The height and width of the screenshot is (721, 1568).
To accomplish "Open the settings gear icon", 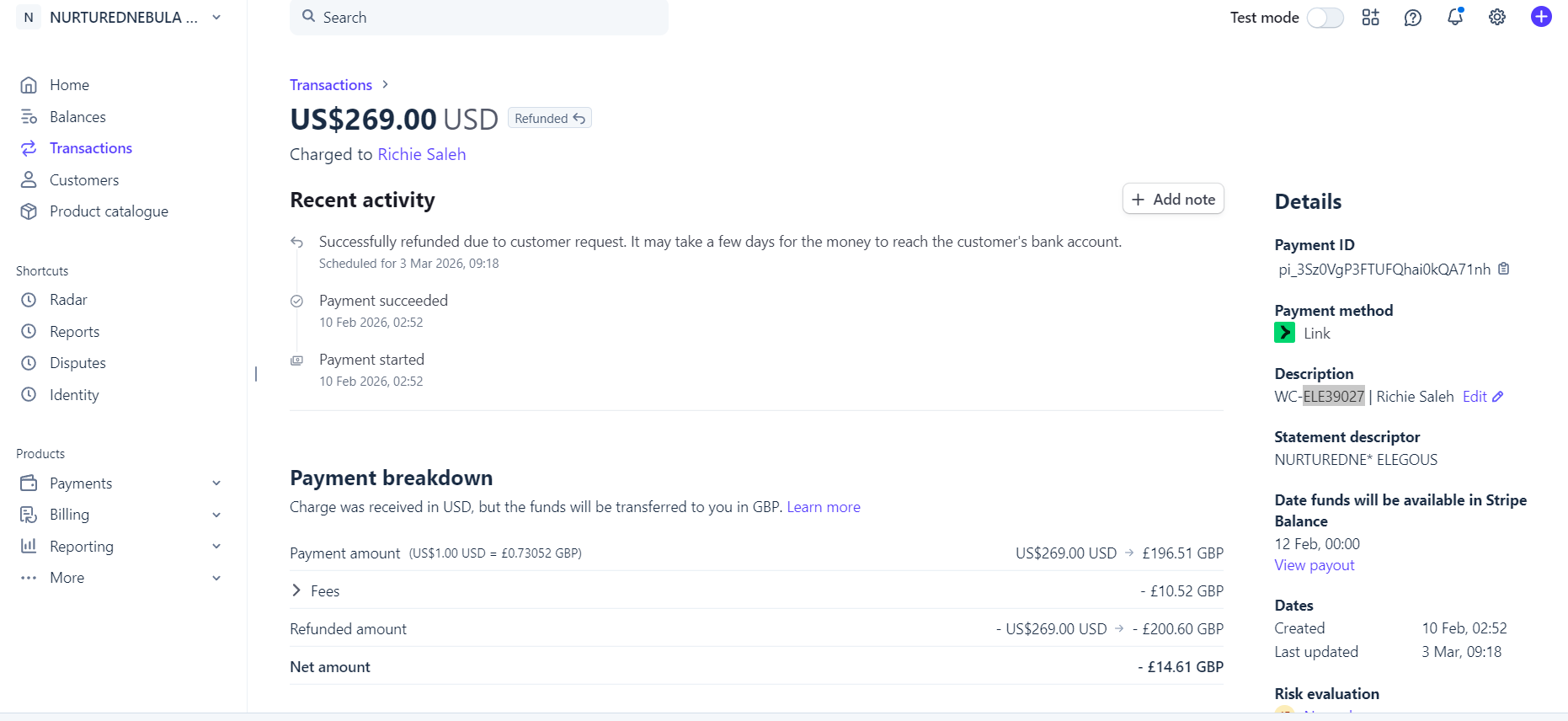I will 1497,17.
